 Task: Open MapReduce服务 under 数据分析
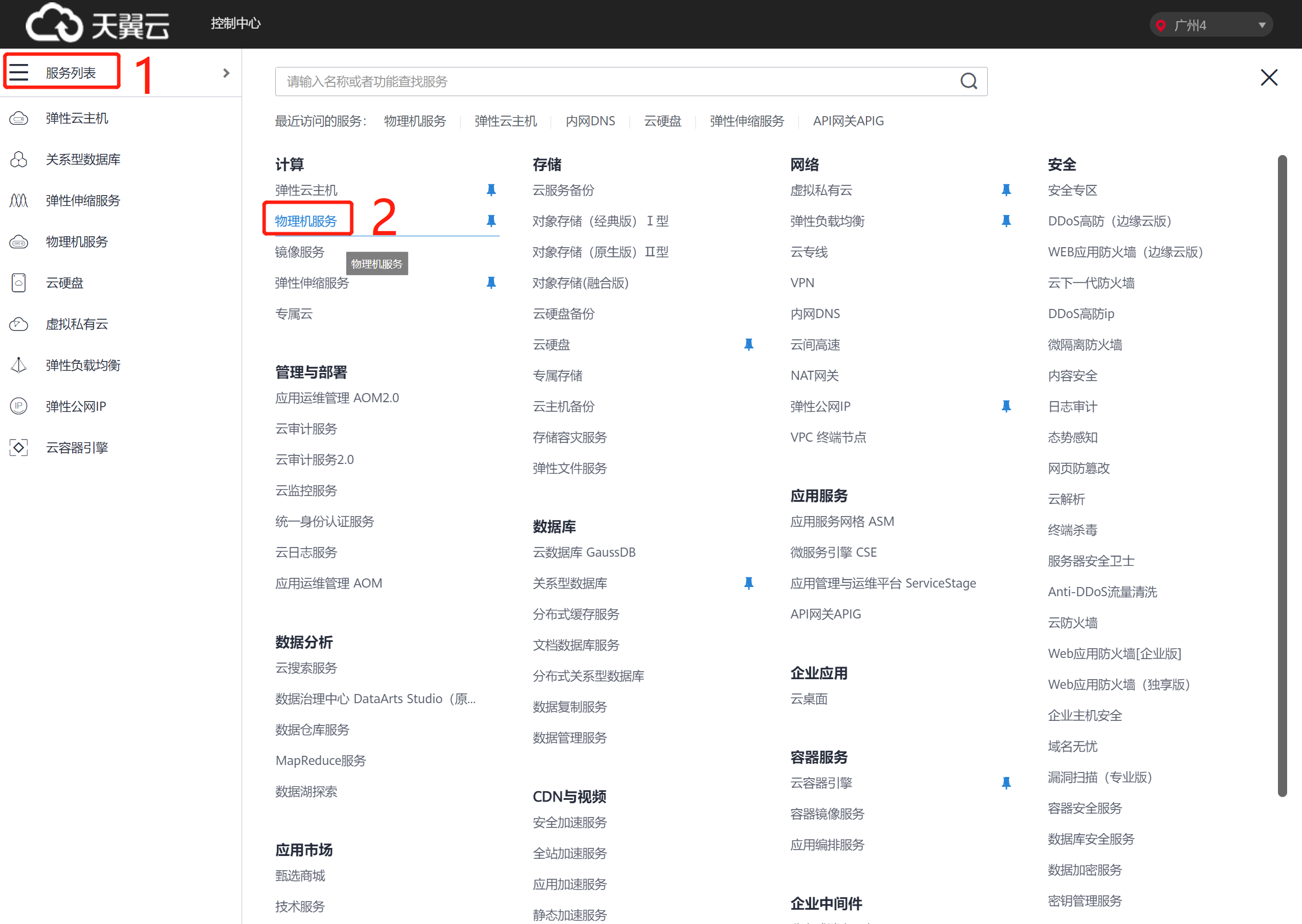click(x=320, y=760)
